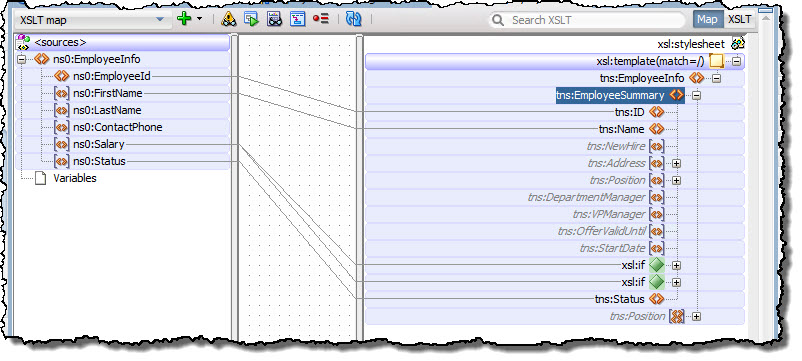Image resolution: width=802 pixels, height=361 pixels.
Task: Select the ns0:LastName source node
Action: click(x=107, y=110)
